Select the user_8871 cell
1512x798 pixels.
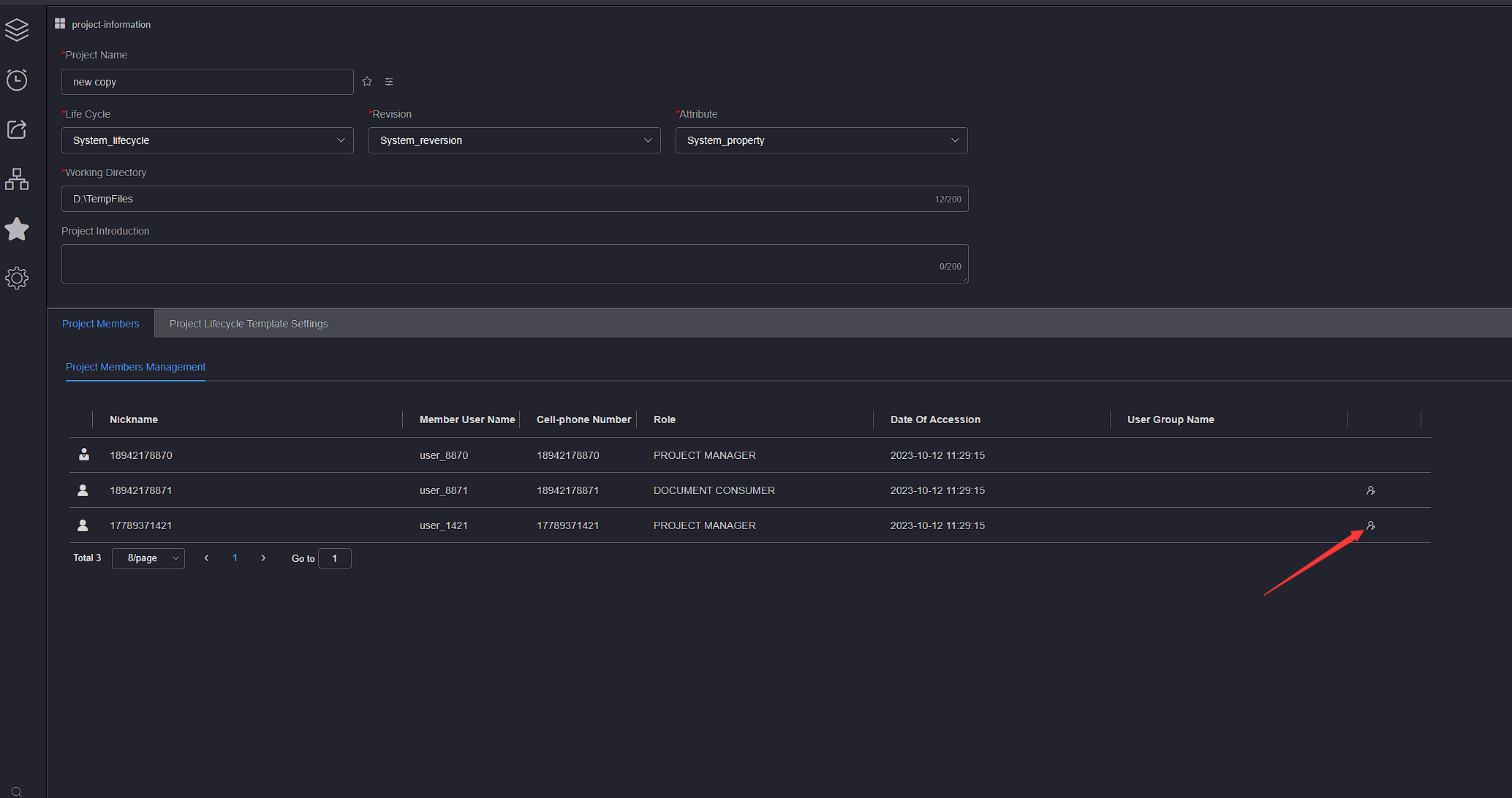444,490
